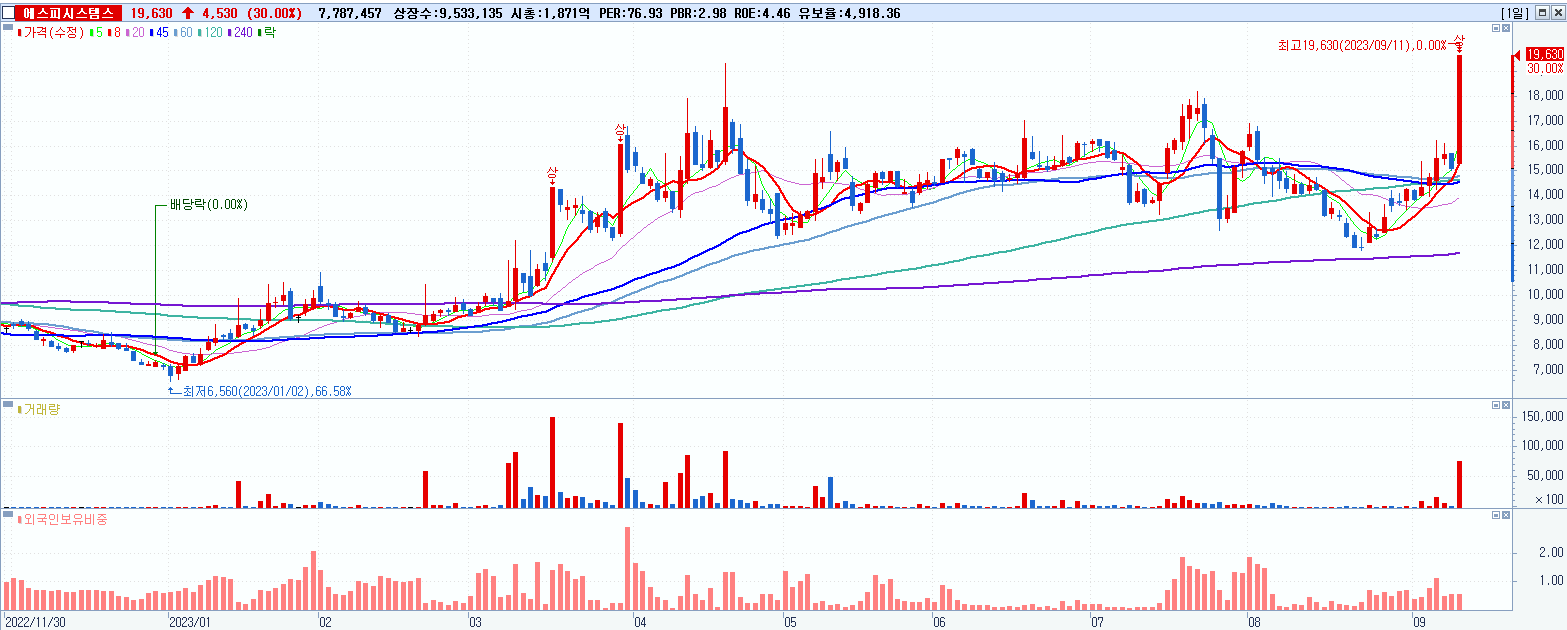Click the 거래량 indicator legend

coord(38,410)
